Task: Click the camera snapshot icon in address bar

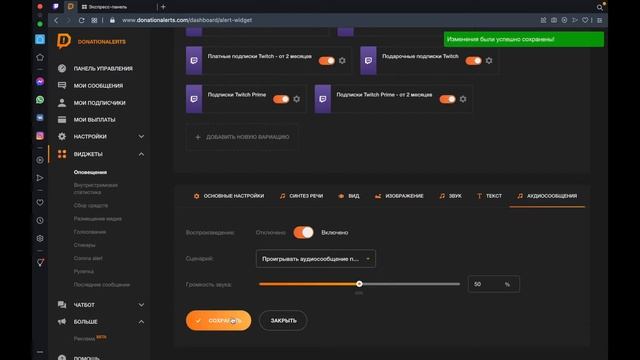Action: tap(553, 20)
